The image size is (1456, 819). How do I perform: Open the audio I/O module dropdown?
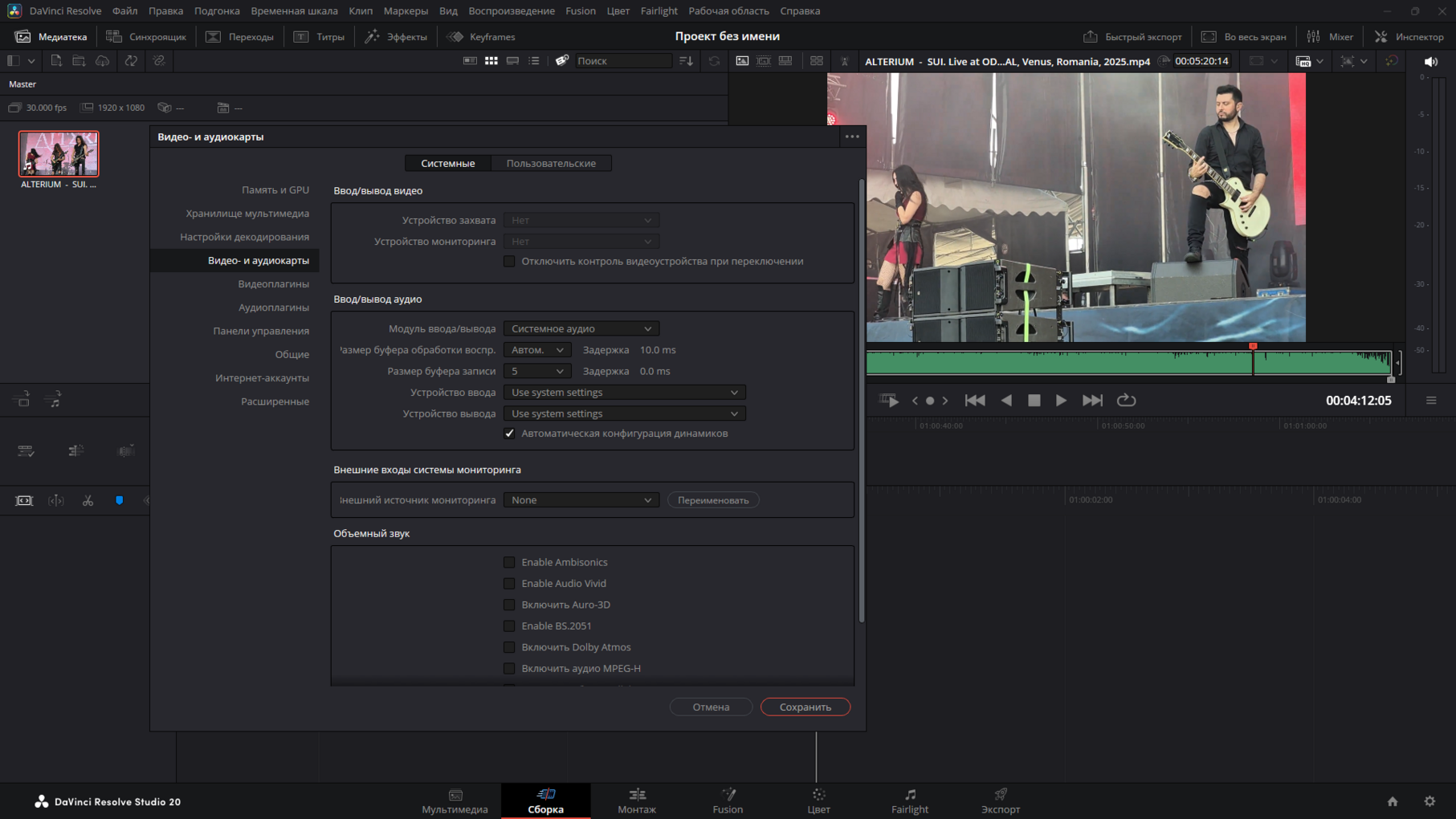[581, 328]
